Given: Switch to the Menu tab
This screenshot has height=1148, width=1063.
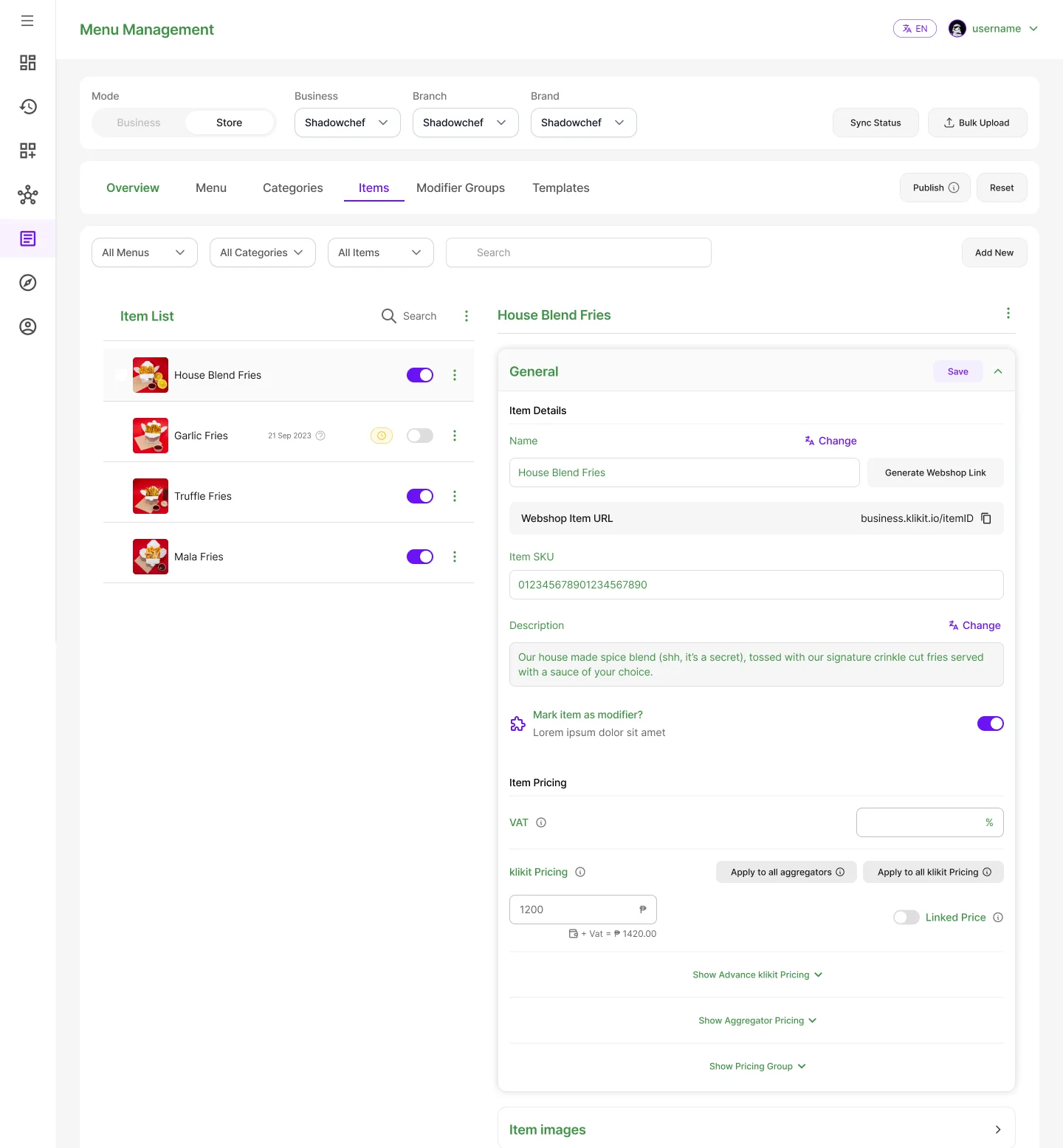Looking at the screenshot, I should click(x=211, y=188).
